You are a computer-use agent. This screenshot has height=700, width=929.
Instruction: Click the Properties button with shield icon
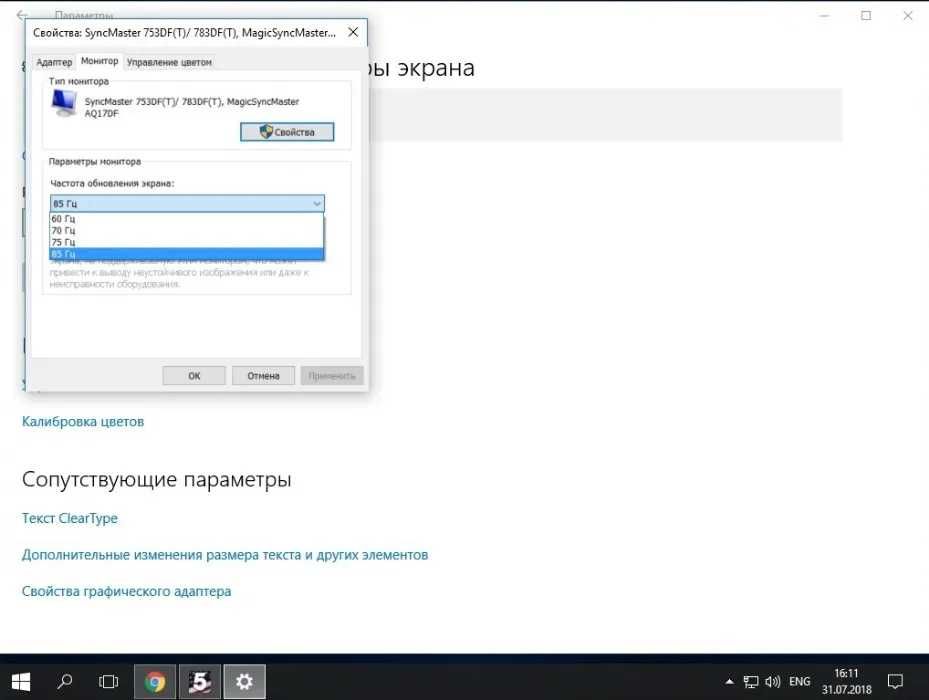[287, 132]
